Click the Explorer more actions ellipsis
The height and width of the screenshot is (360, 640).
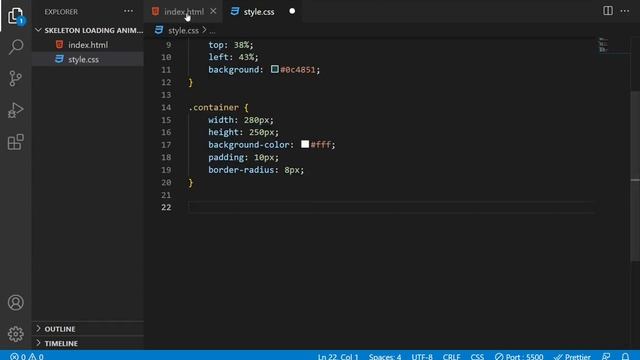point(128,11)
